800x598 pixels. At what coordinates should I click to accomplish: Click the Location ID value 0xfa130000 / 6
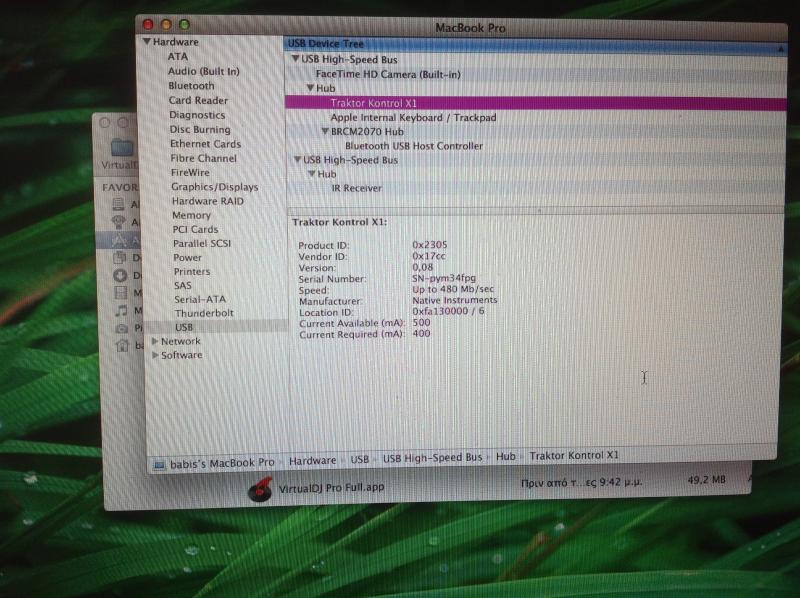pyautogui.click(x=448, y=311)
